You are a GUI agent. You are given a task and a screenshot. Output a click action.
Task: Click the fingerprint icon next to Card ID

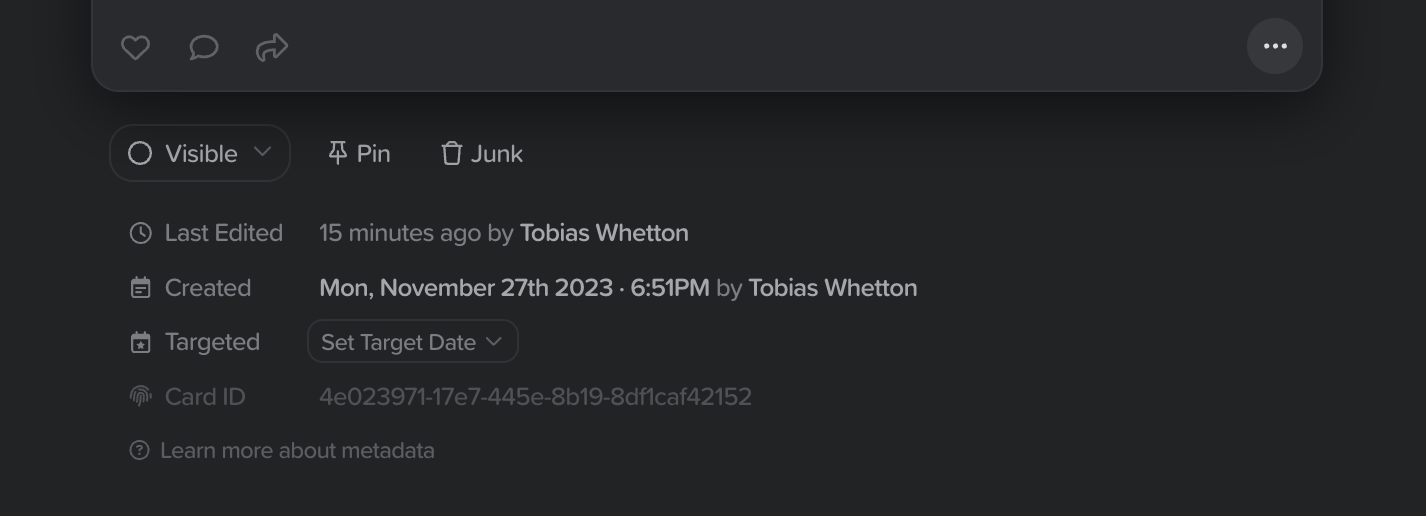click(x=141, y=397)
